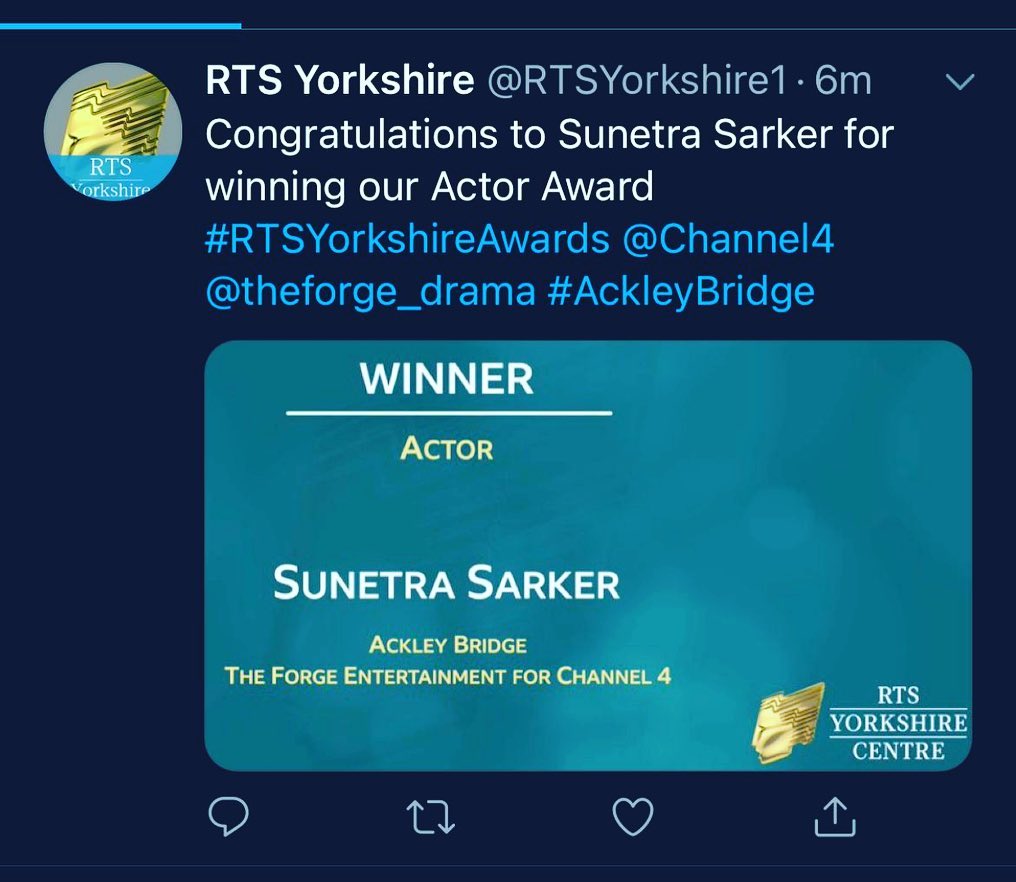Click the blue progress bar at top
1016x882 pixels.
pyautogui.click(x=120, y=25)
